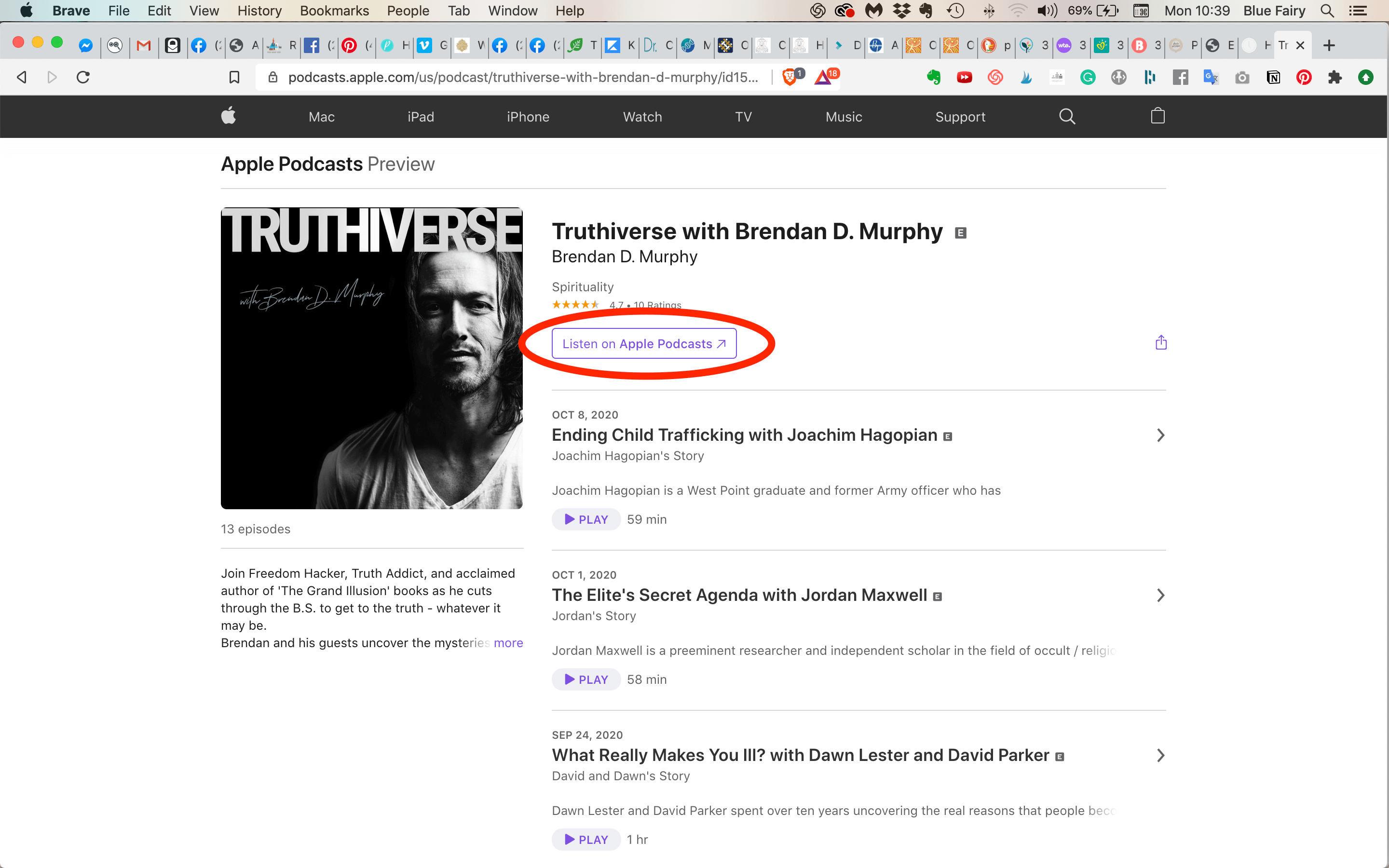Click the Apple logo in site navigation
The image size is (1389, 868).
(x=229, y=116)
